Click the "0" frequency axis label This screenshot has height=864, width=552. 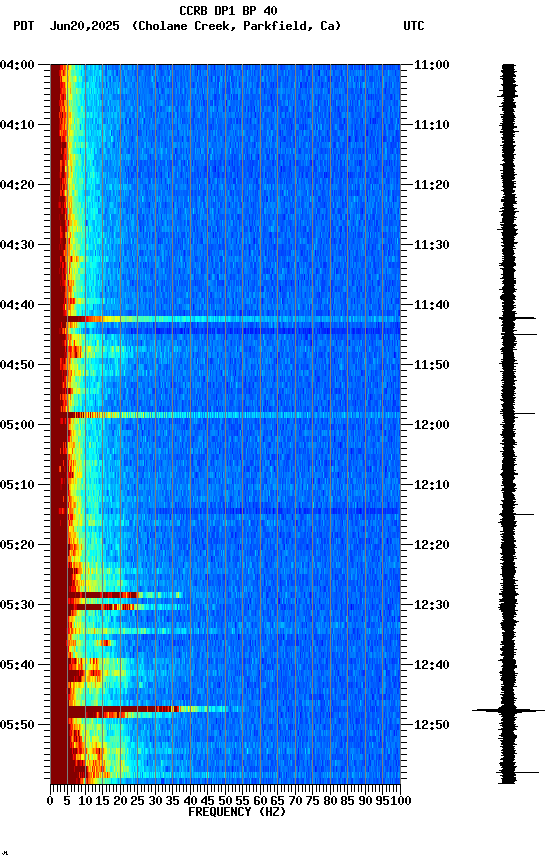[50, 801]
